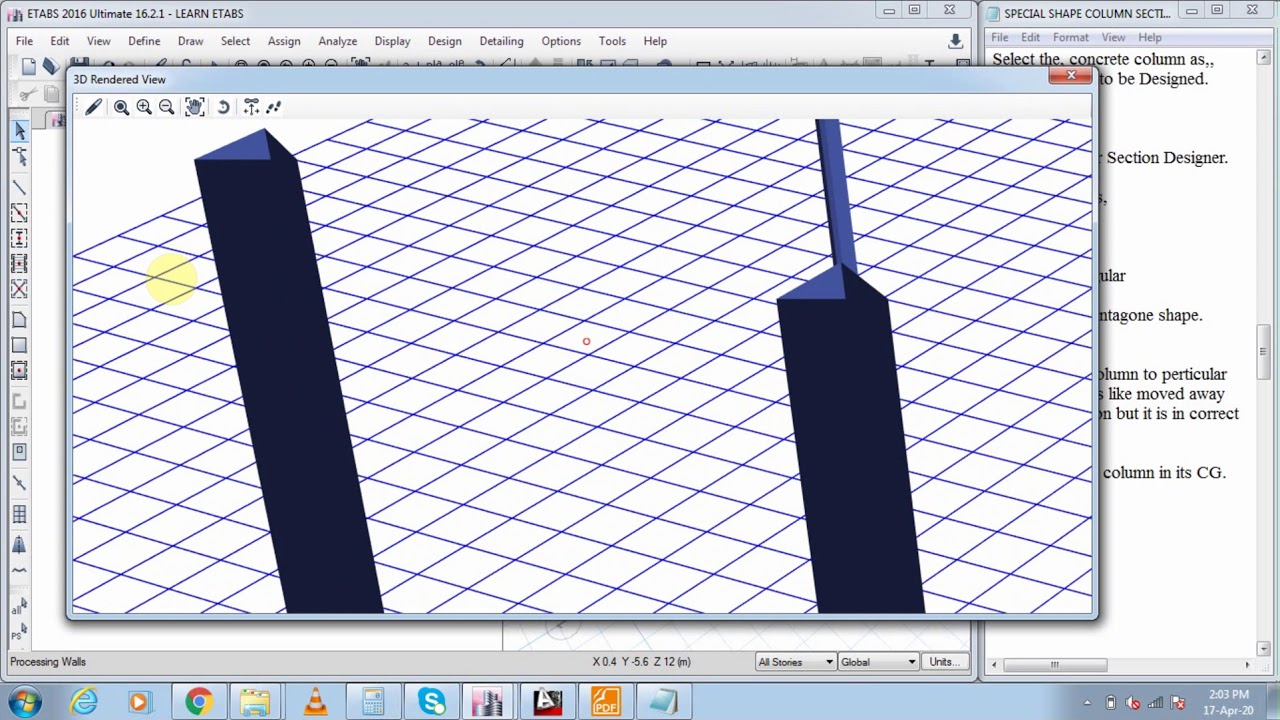1280x720 pixels.
Task: Open the File menu in the WordPad window
Action: [1000, 37]
